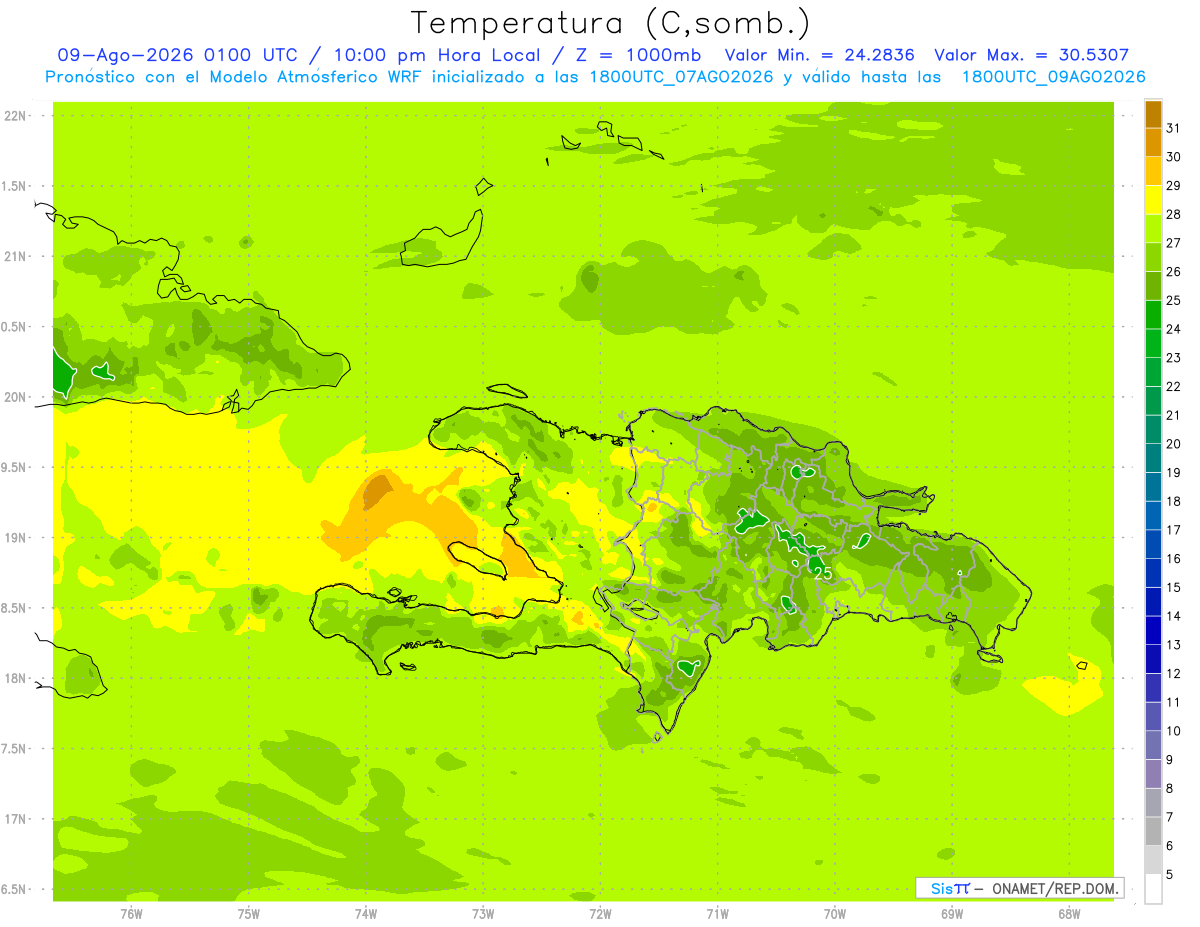Screen dimensions: 1200x927
Task: Click the "22N" latitude axis label
Action: pos(15,116)
